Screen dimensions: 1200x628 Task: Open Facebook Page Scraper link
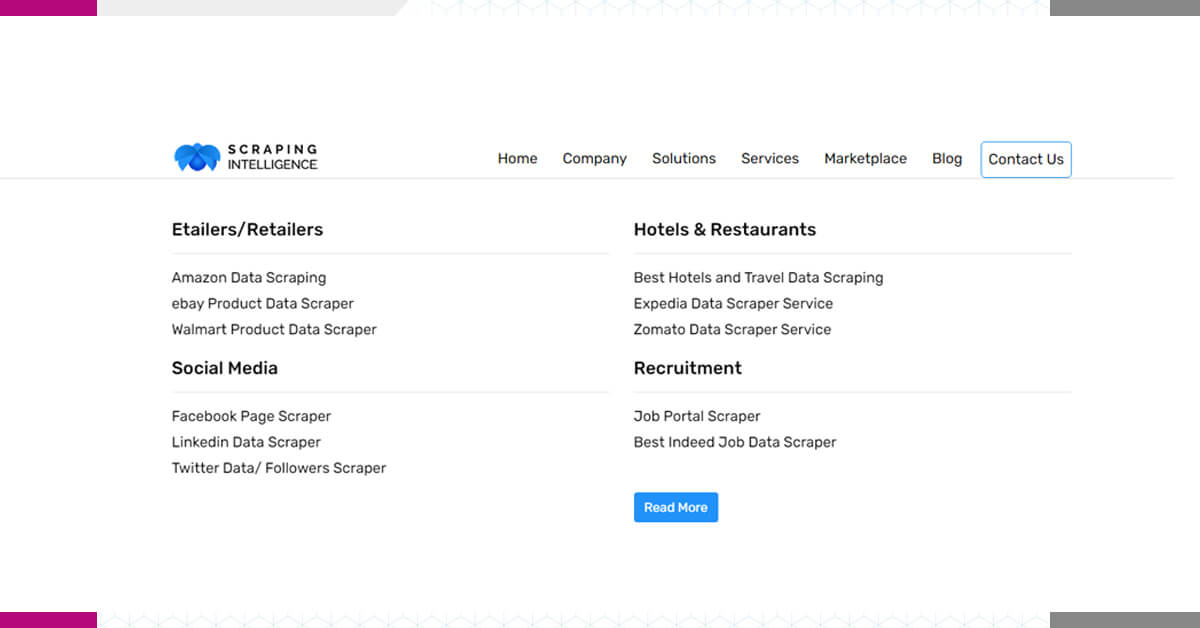251,416
